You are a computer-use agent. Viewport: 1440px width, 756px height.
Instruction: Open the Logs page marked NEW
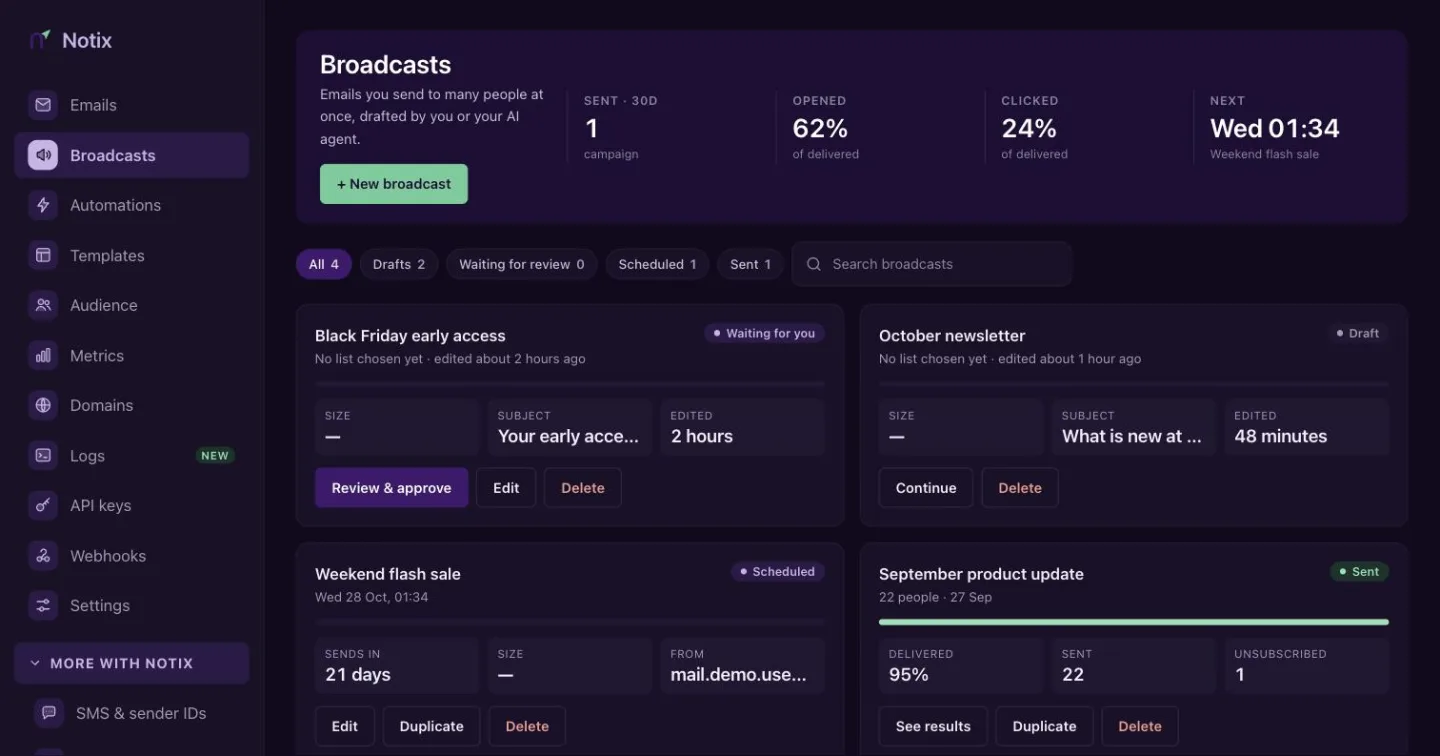[132, 455]
